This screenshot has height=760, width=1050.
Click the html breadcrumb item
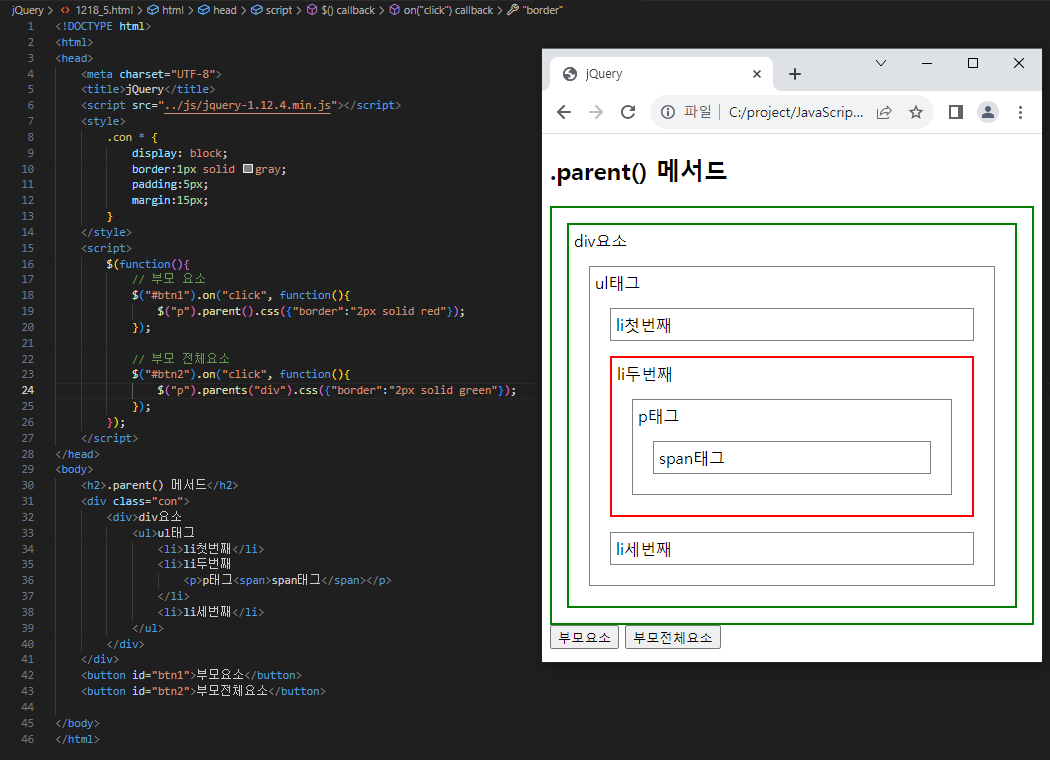pos(165,10)
